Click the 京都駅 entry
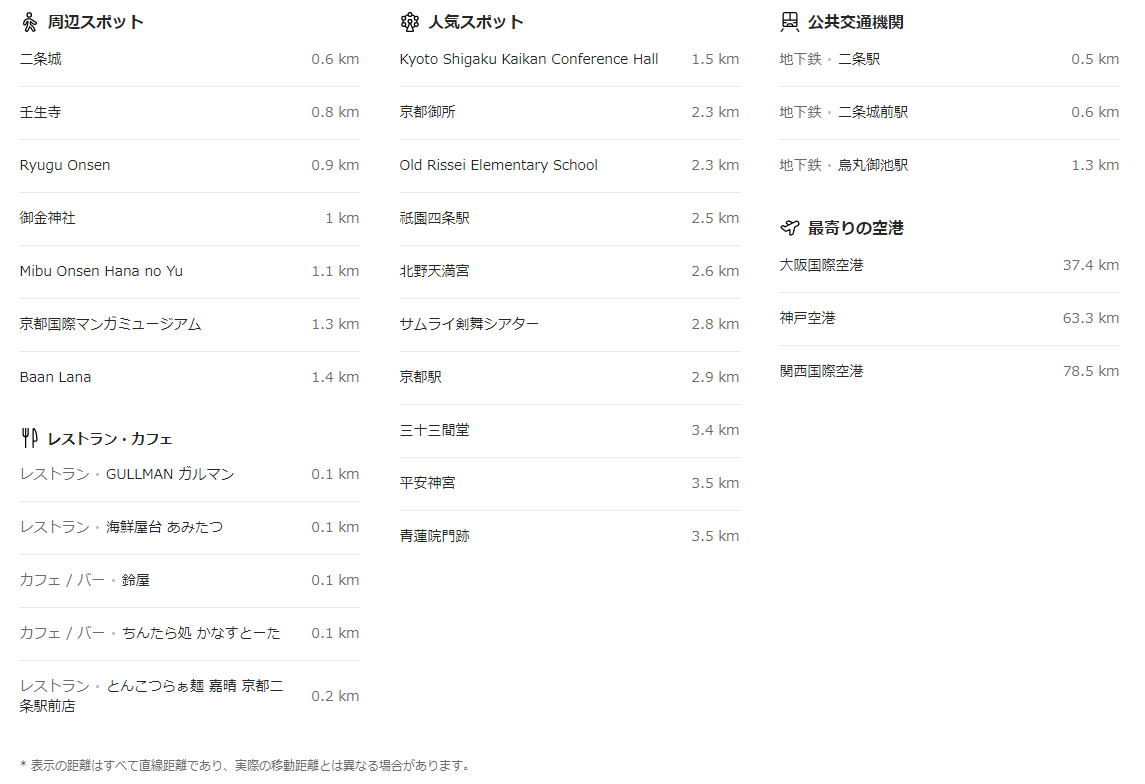Screen dimensions: 1145x784 (570, 377)
